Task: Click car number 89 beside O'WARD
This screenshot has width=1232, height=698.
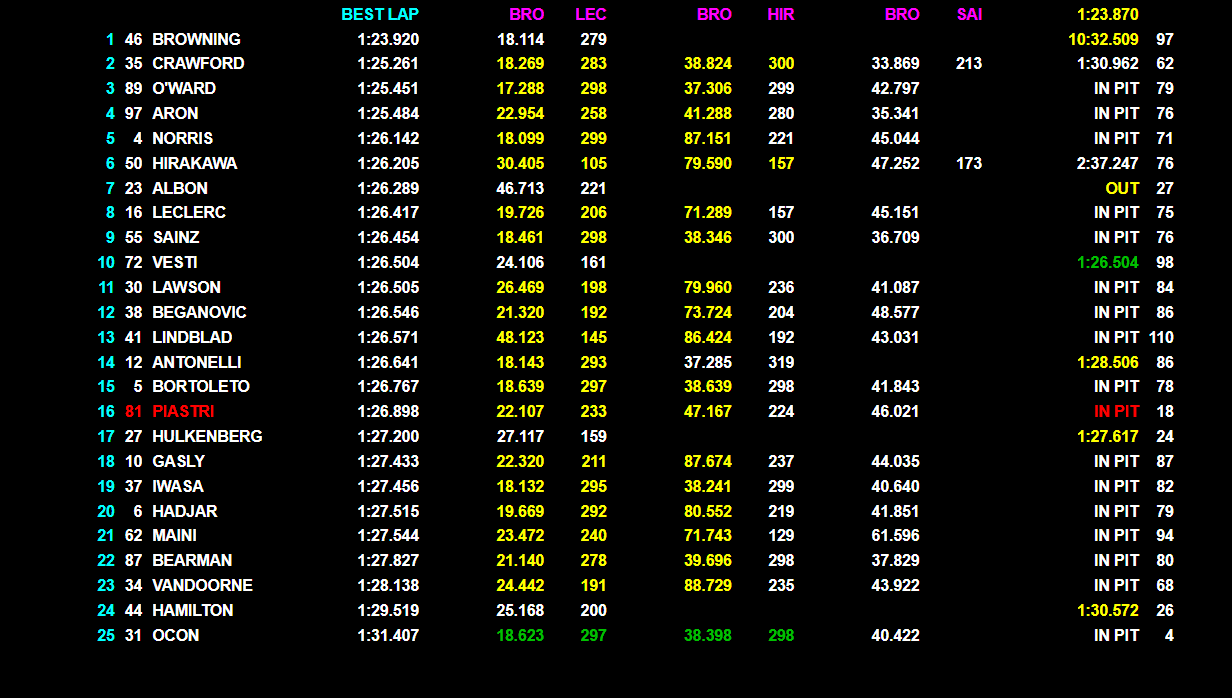Action: (x=133, y=89)
